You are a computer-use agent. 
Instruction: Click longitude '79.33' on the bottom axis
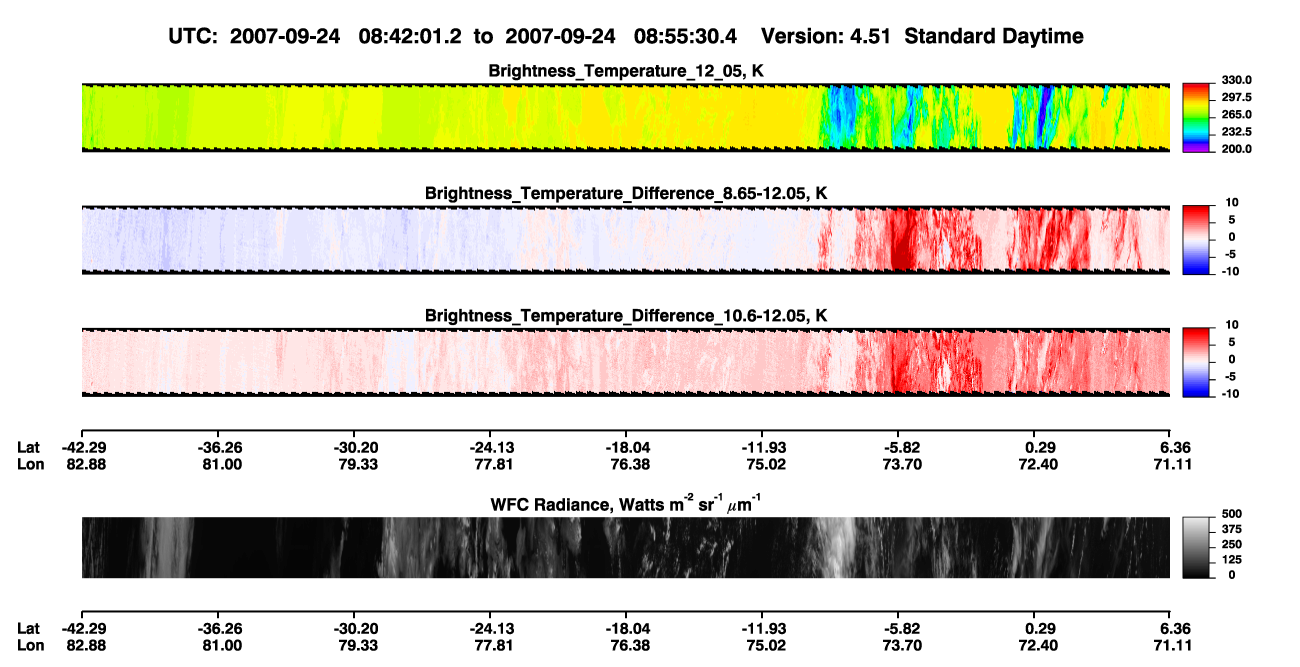[x=358, y=645]
